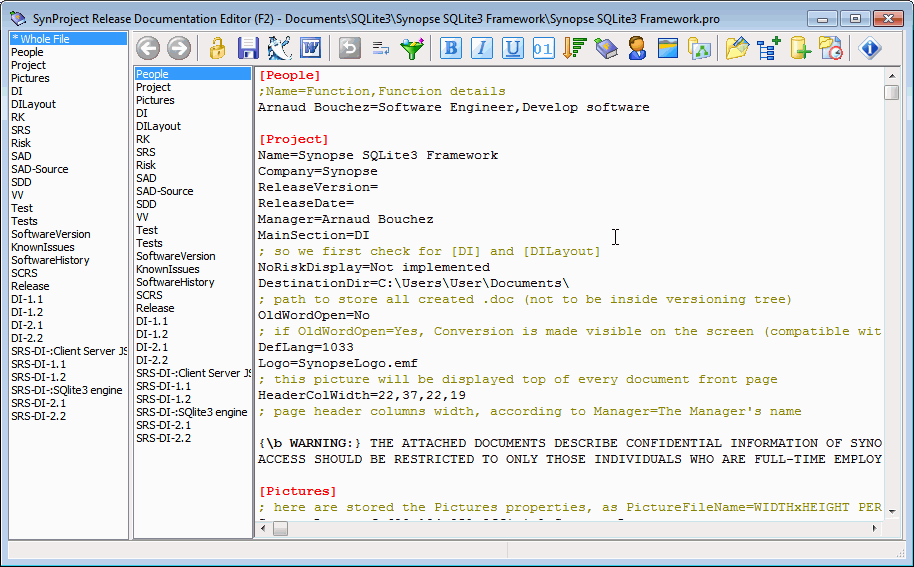Click the person people icon

(x=637, y=48)
